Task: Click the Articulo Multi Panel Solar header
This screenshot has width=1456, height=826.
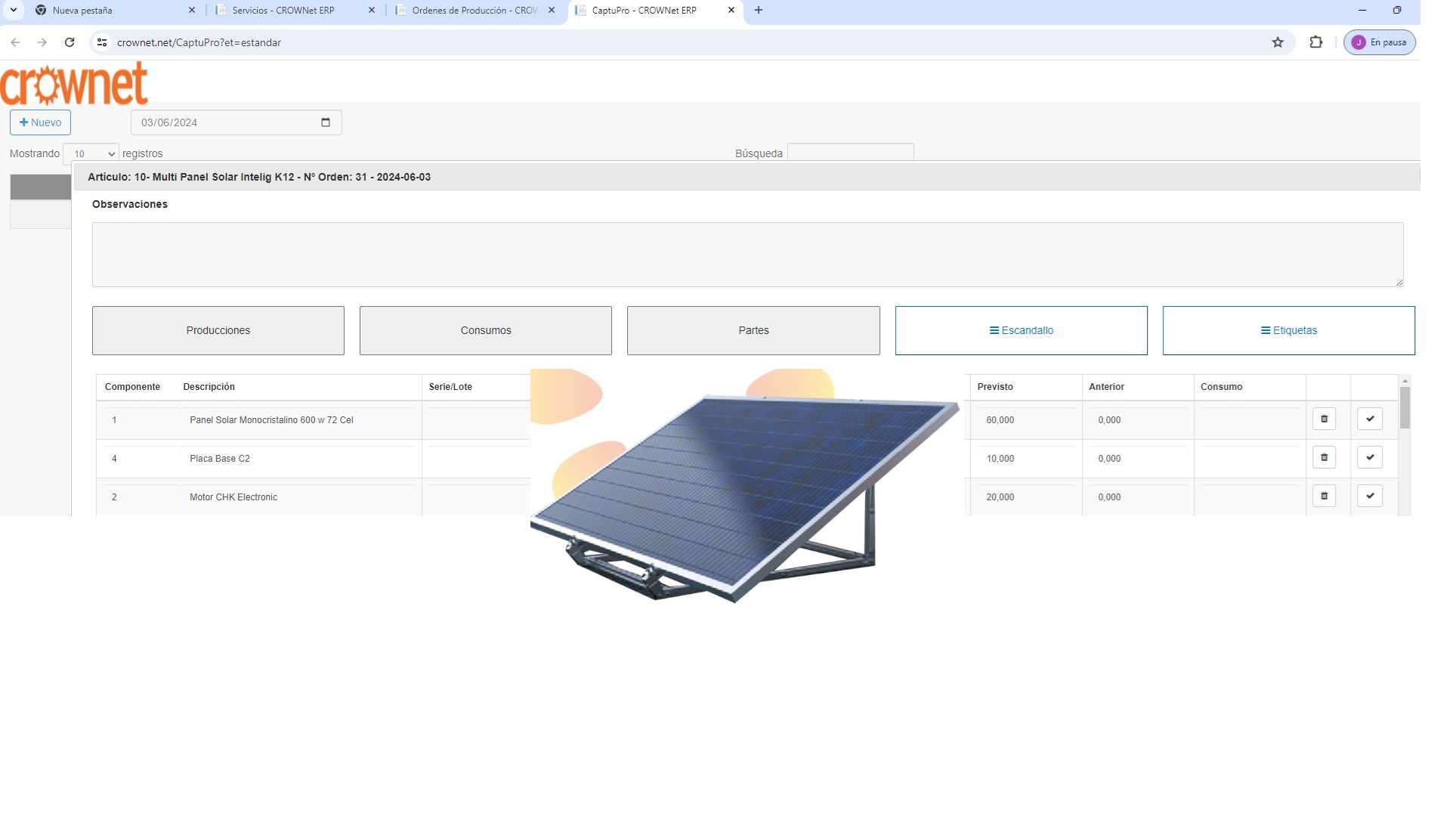Action: coord(259,177)
